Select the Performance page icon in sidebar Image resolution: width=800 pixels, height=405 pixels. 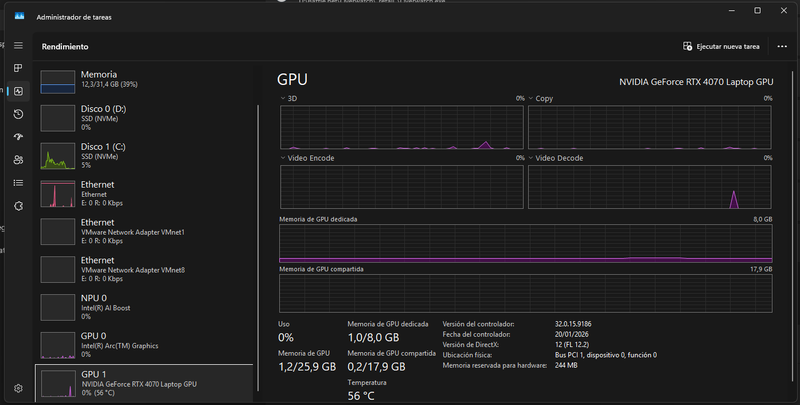point(18,91)
